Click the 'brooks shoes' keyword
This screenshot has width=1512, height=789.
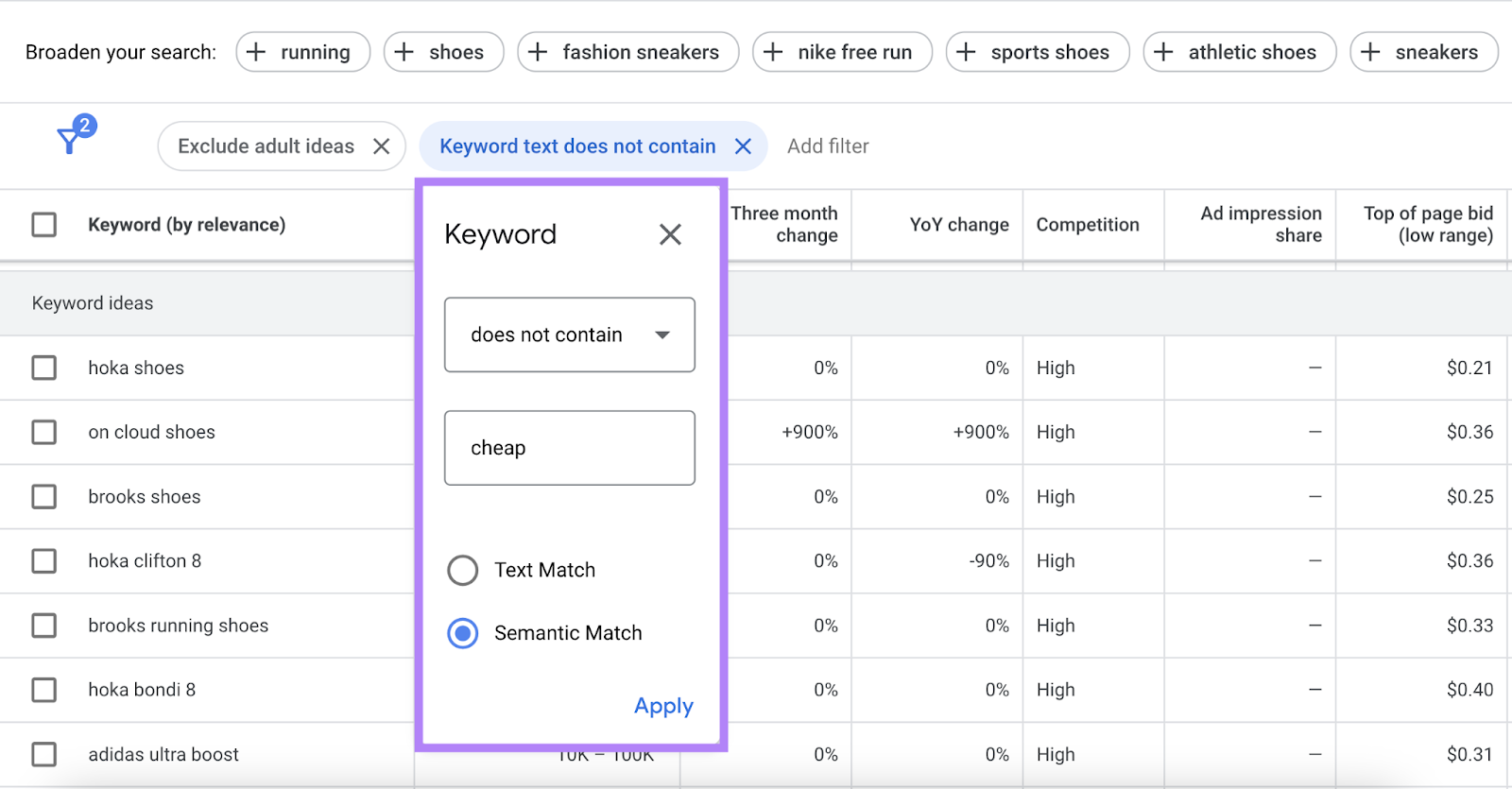145,497
